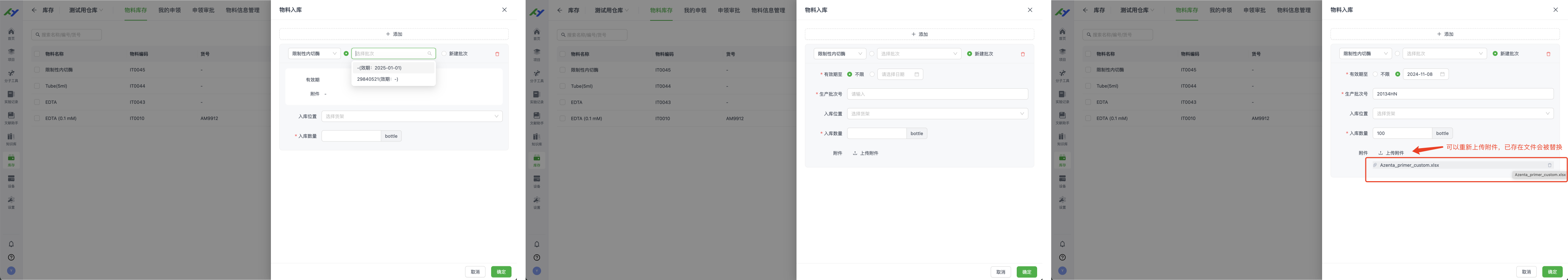Click calendar icon in the empty 请选择日期 field

[917, 74]
